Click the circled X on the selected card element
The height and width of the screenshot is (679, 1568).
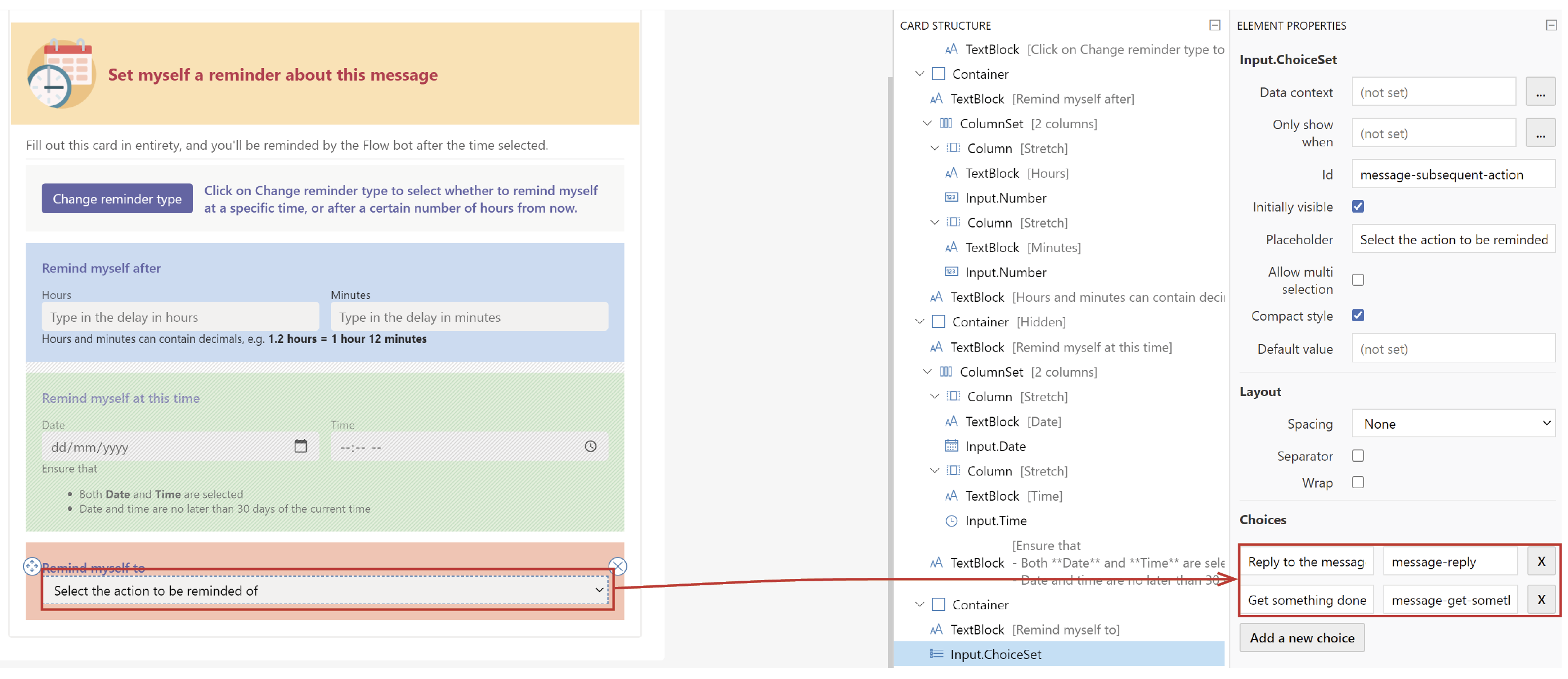click(617, 566)
